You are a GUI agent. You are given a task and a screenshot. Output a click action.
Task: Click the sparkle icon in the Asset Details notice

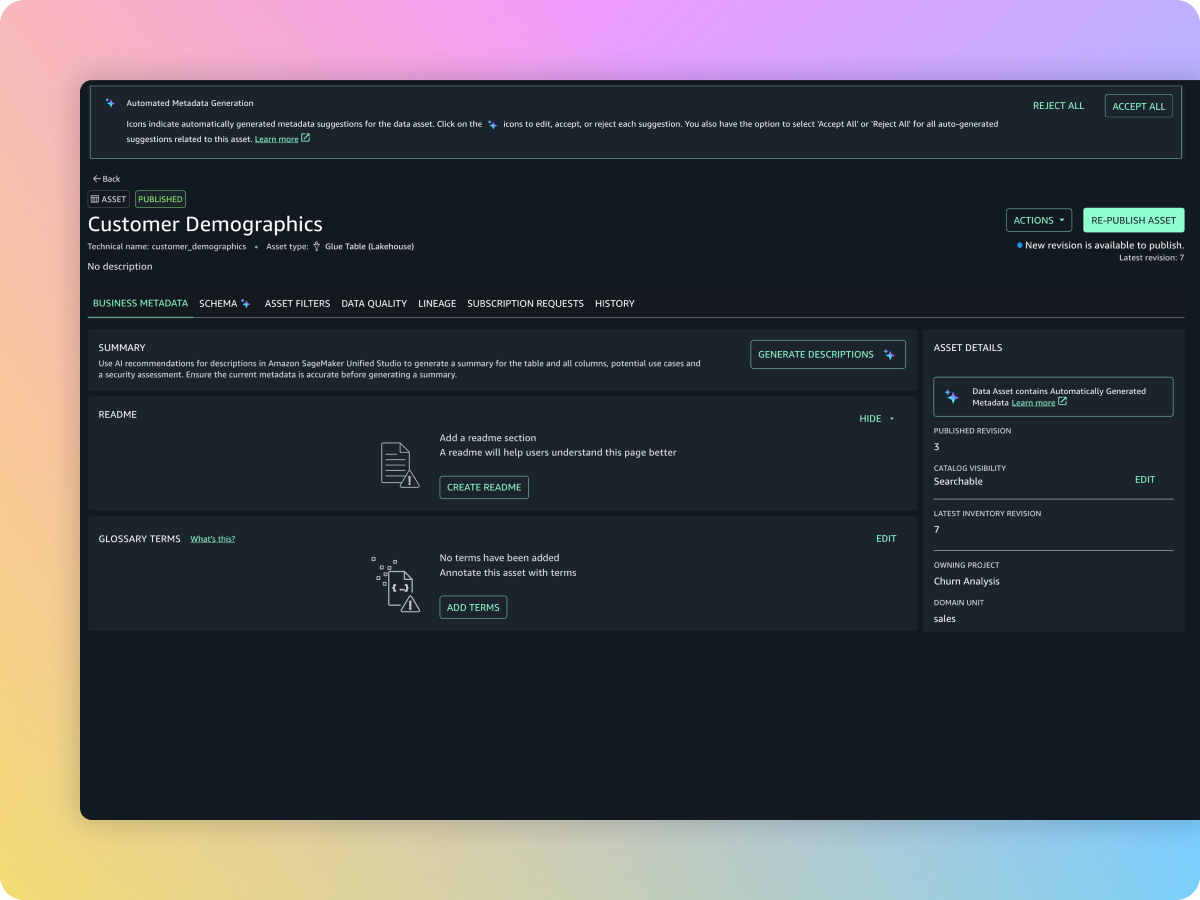pyautogui.click(x=951, y=397)
